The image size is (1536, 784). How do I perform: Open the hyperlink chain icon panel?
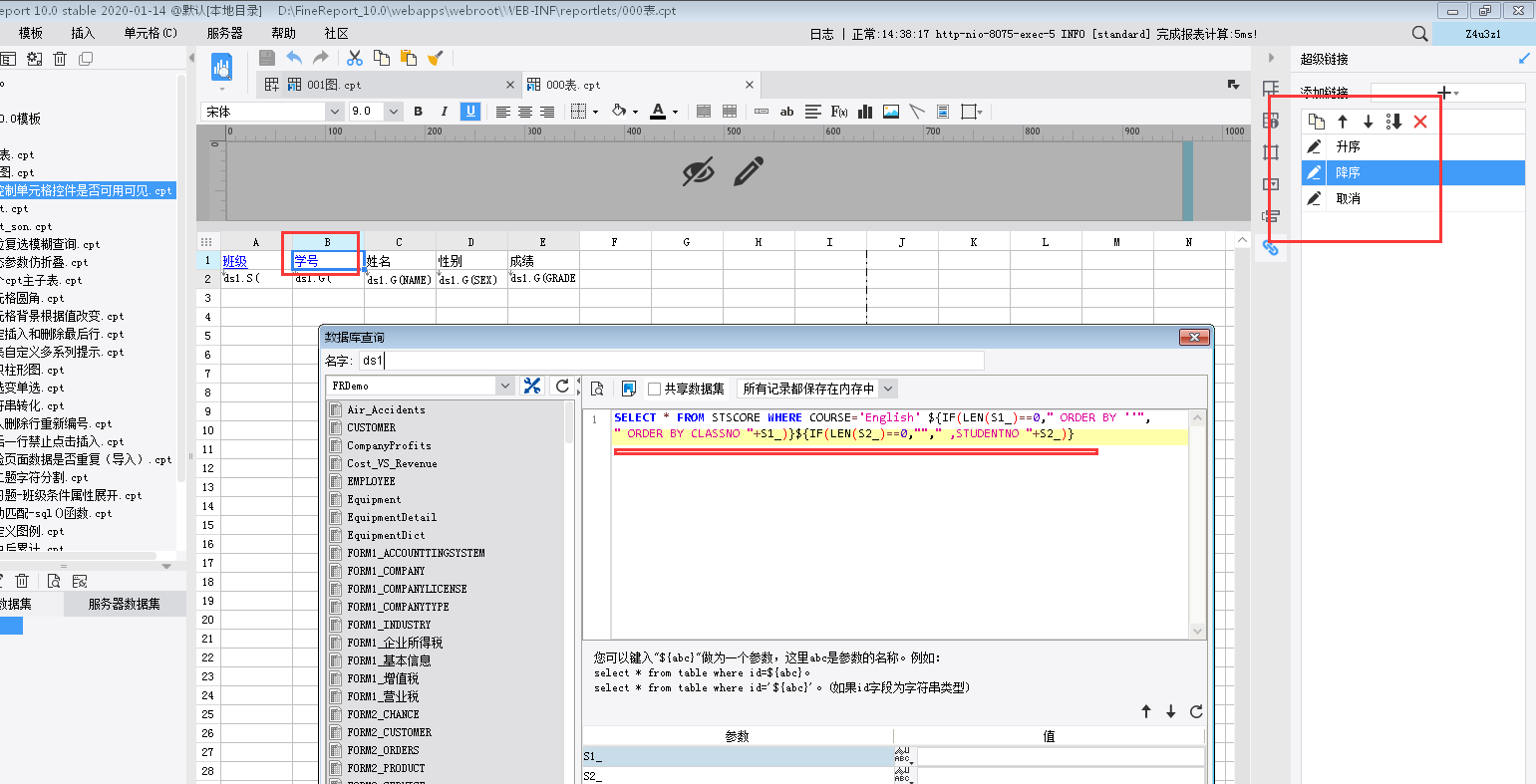(x=1270, y=247)
